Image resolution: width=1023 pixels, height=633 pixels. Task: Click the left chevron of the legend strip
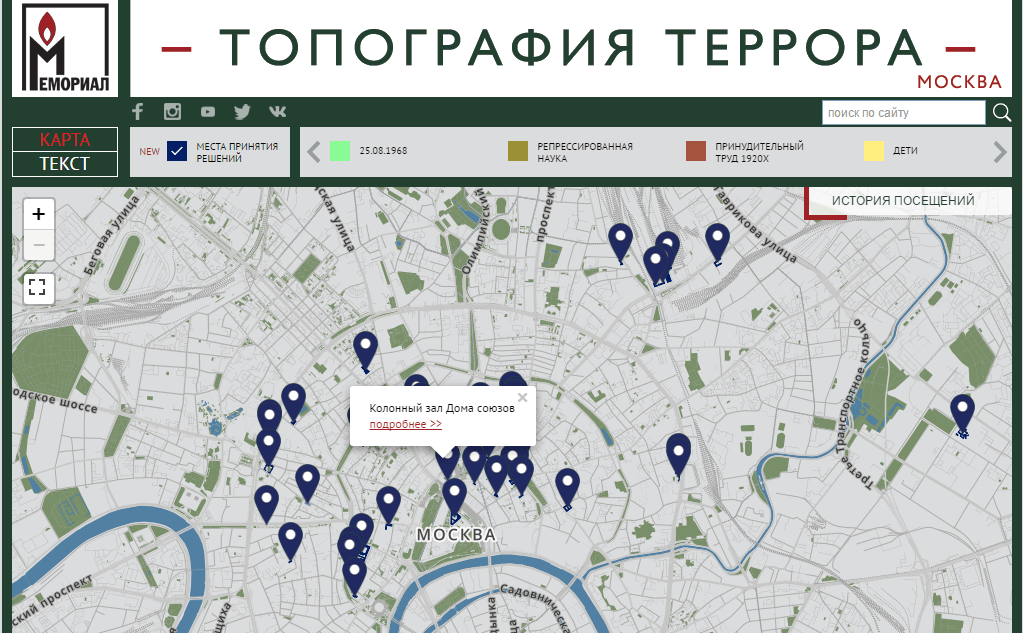click(313, 150)
